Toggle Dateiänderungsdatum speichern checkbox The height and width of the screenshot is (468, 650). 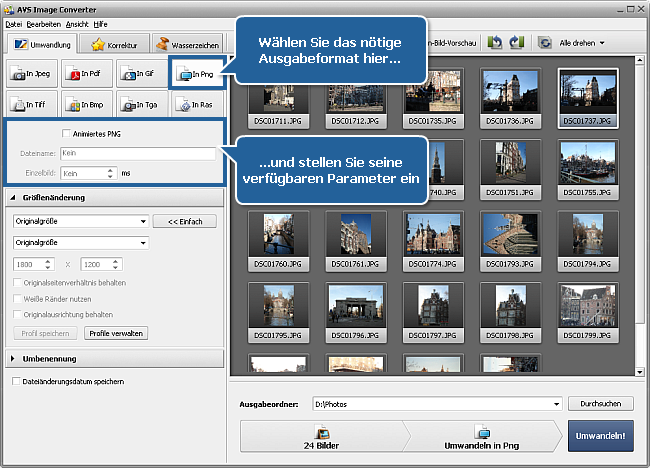point(15,381)
